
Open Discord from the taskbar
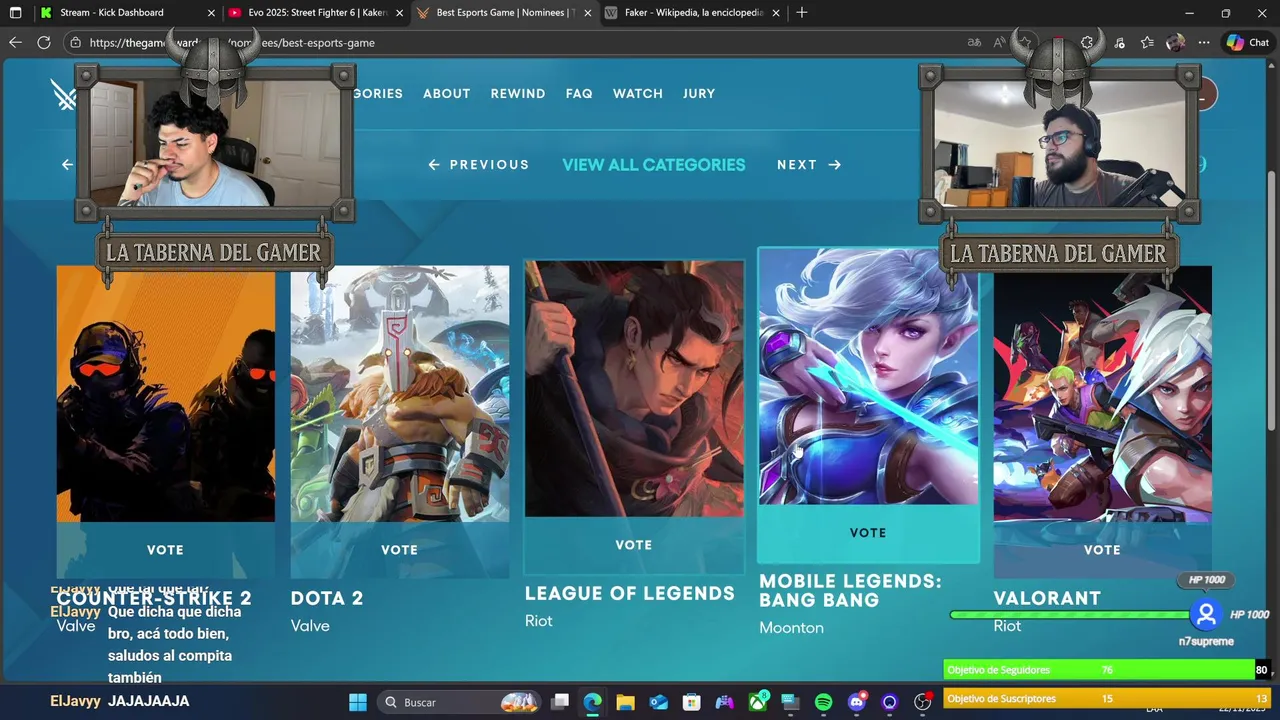tap(856, 702)
